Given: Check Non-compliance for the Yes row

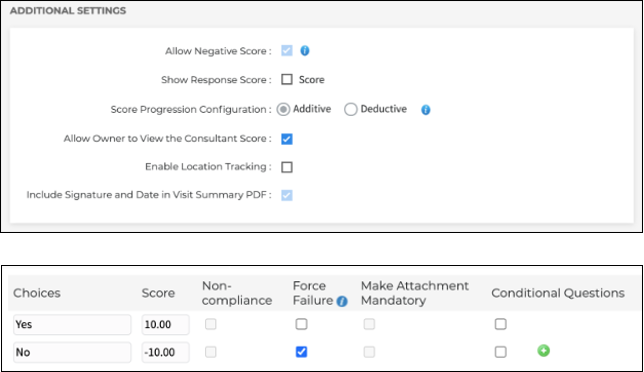Looking at the screenshot, I should pyautogui.click(x=211, y=324).
